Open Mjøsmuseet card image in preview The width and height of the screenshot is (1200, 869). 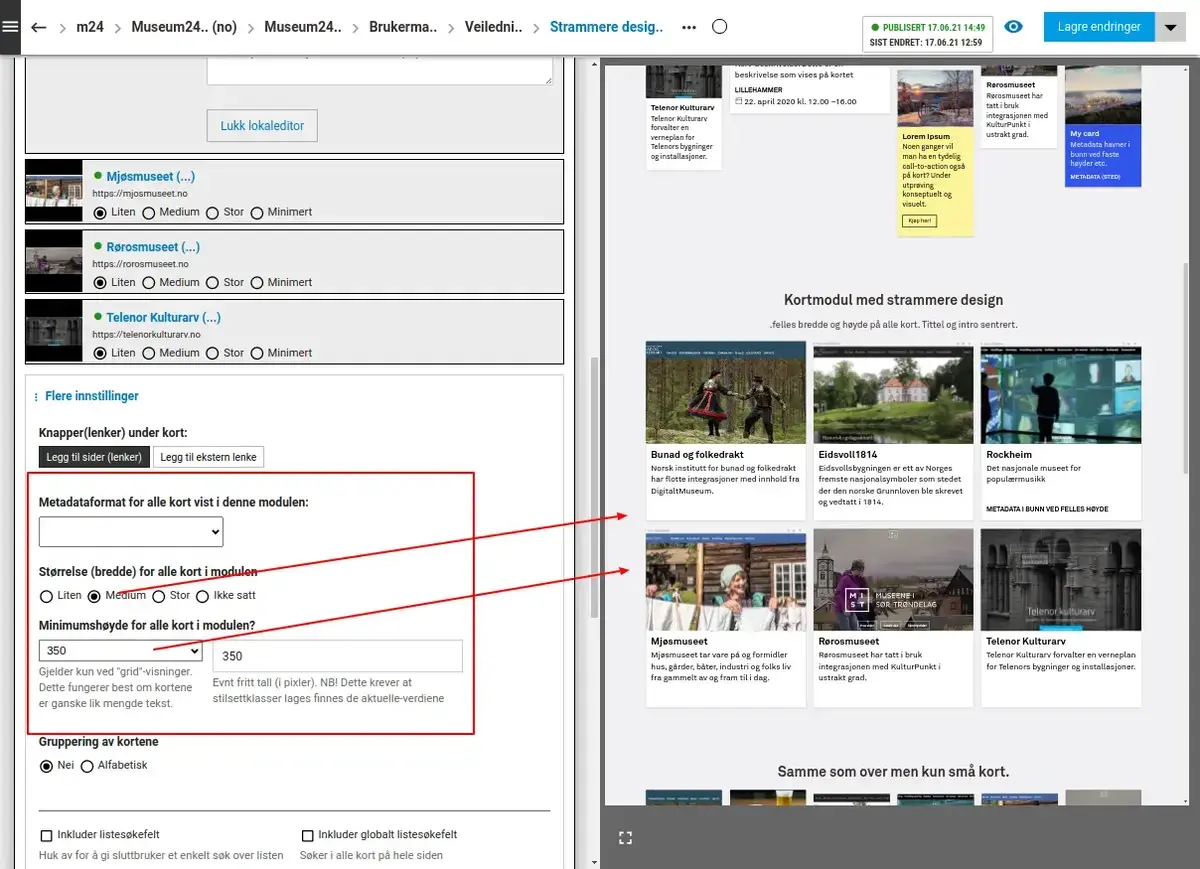pos(726,579)
